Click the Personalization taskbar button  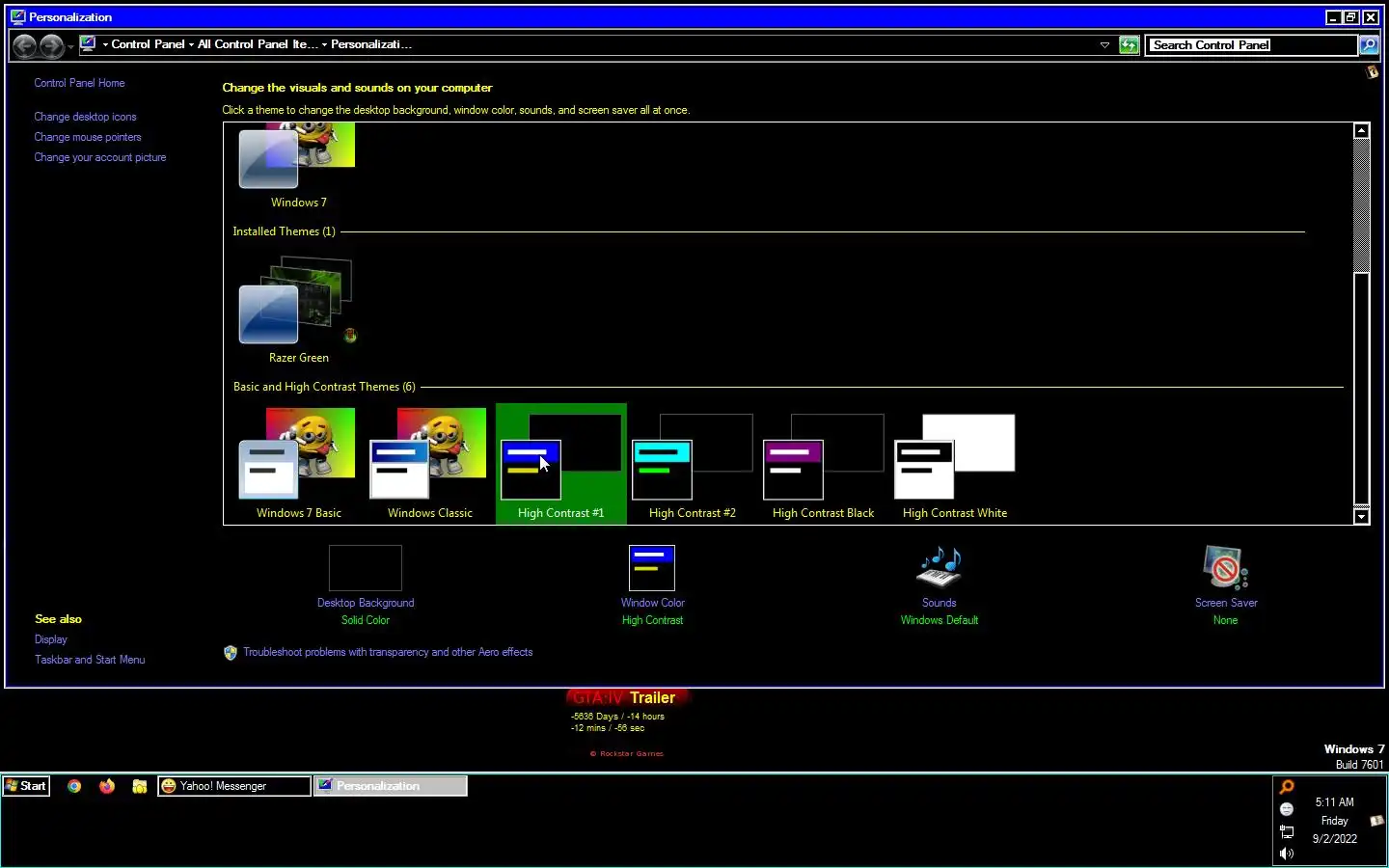tap(392, 786)
